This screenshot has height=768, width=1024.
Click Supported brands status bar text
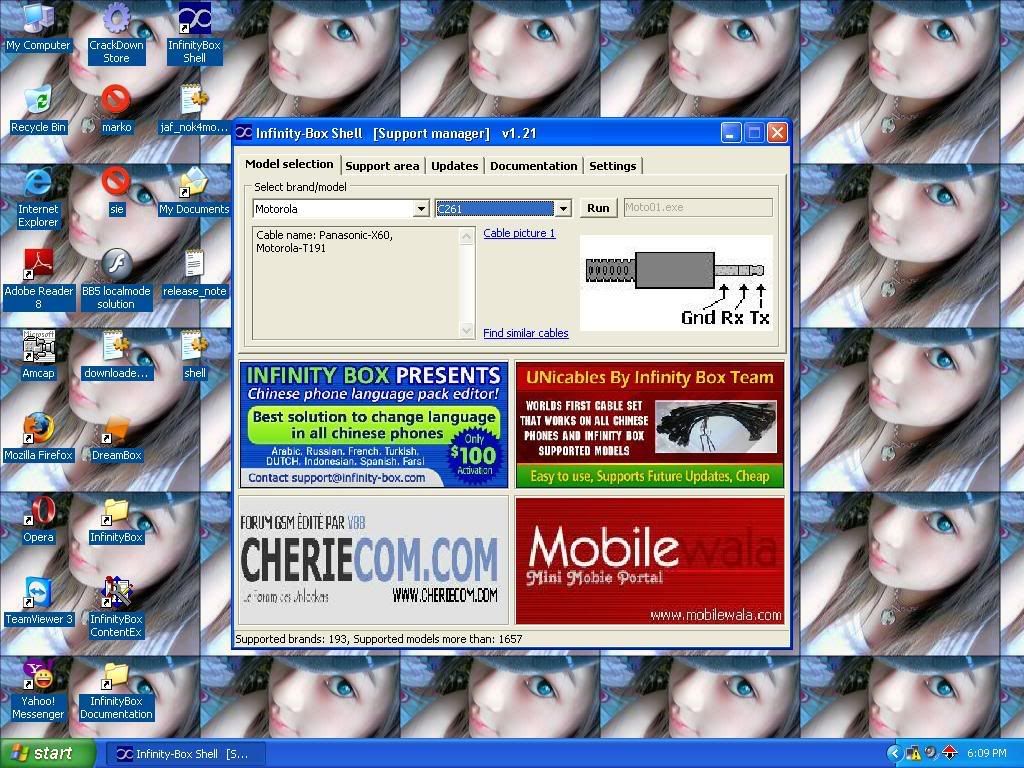pos(379,639)
